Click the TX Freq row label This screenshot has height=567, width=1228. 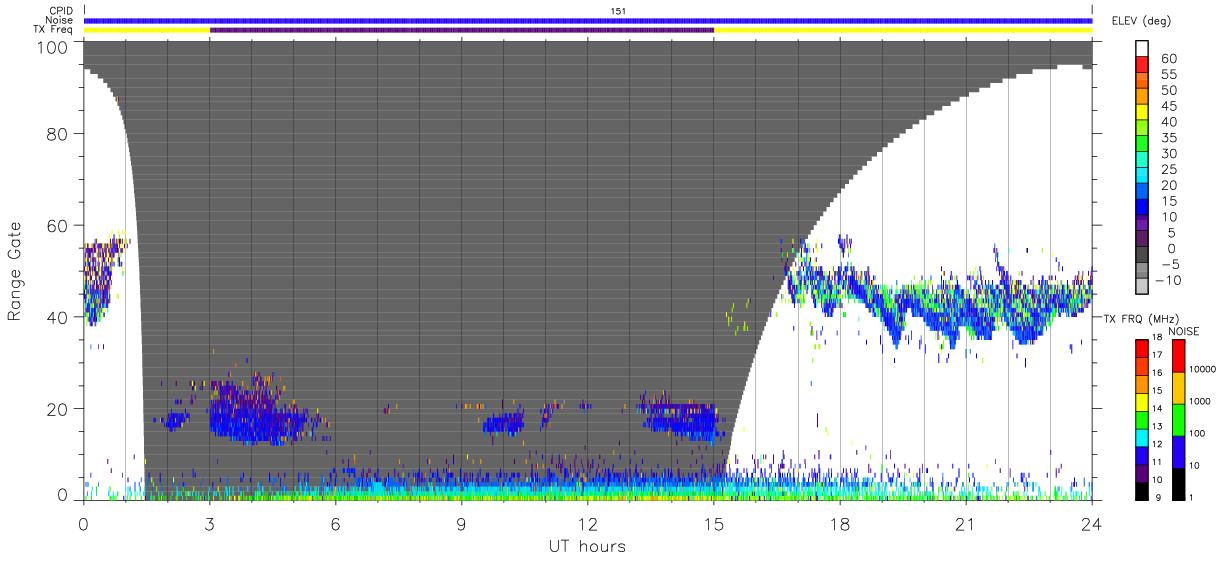point(55,30)
